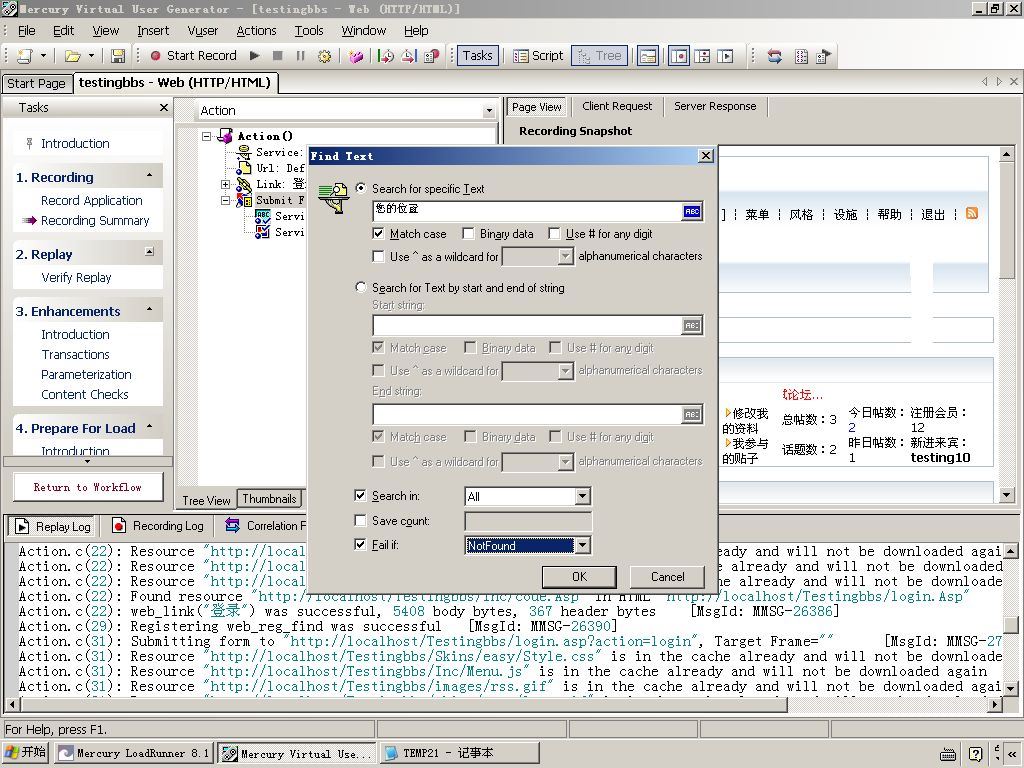The image size is (1024, 768).
Task: Save the script with the floppy disk icon
Action: (118, 56)
